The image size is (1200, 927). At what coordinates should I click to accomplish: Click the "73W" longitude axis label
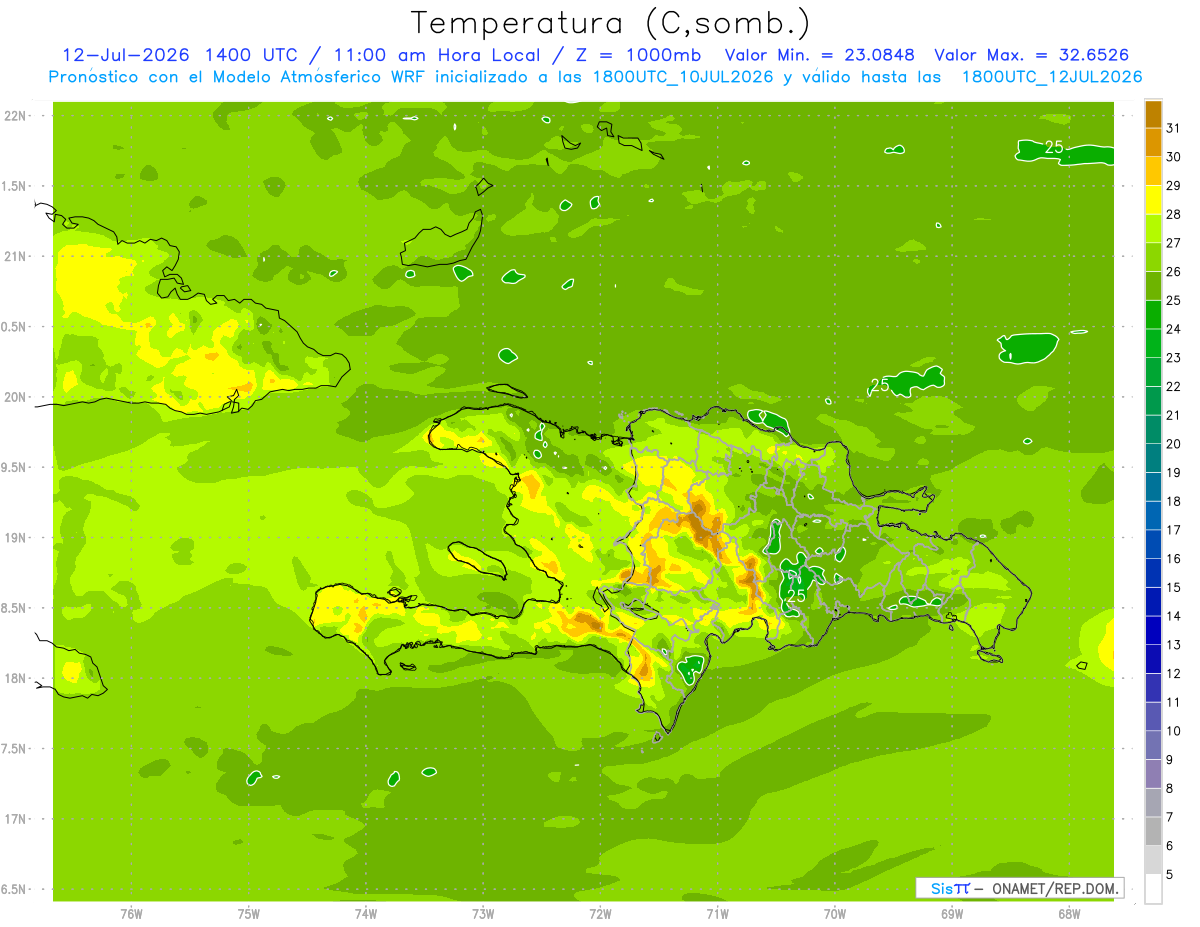click(x=483, y=914)
